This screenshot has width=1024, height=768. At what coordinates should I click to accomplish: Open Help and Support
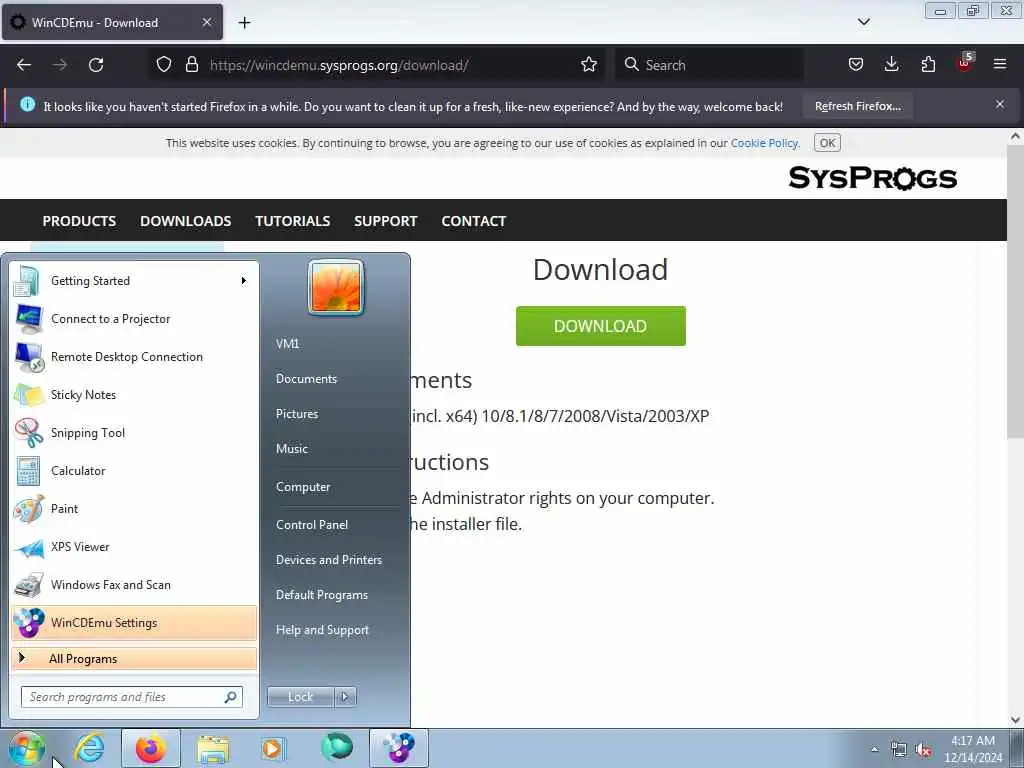322,630
